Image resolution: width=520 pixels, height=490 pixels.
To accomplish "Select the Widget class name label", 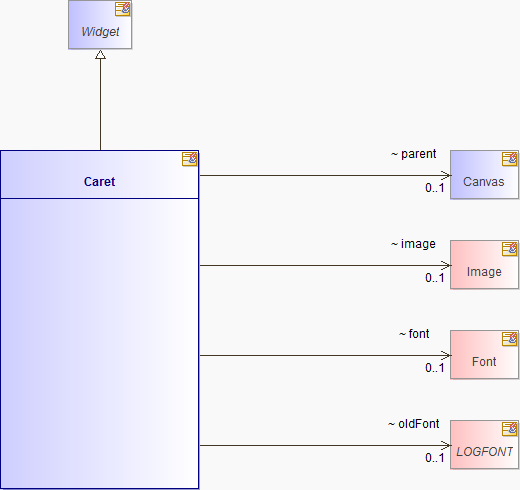I will tap(100, 32).
